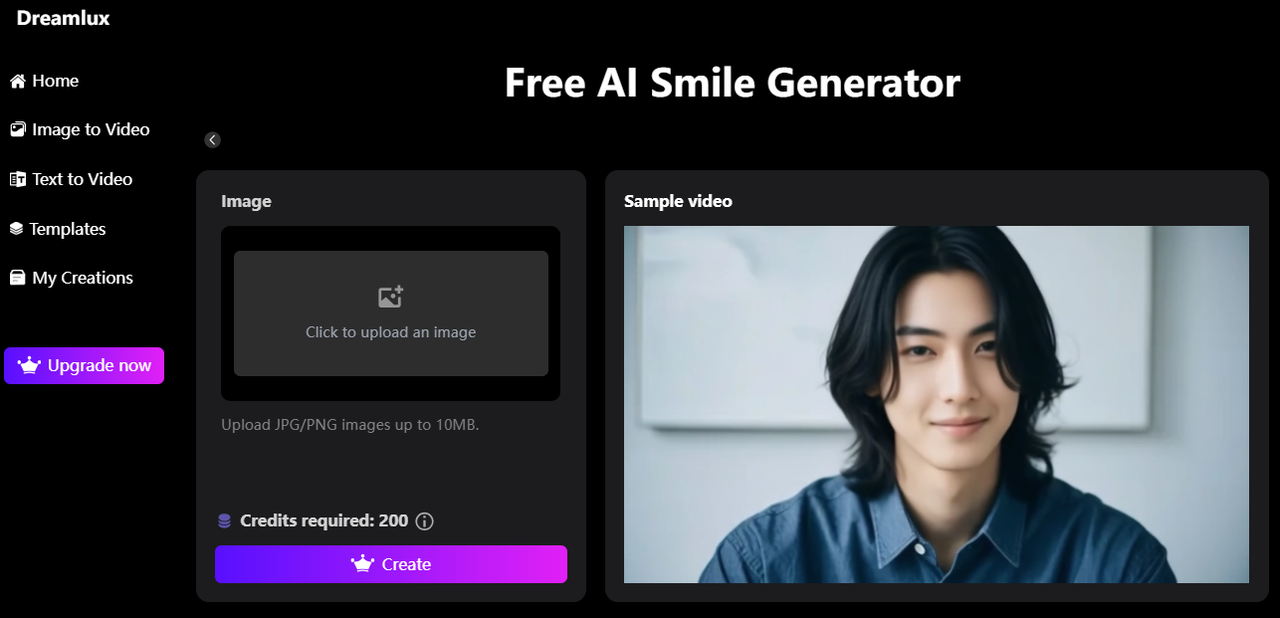
Task: Click the Upgrade now button
Action: (x=84, y=366)
